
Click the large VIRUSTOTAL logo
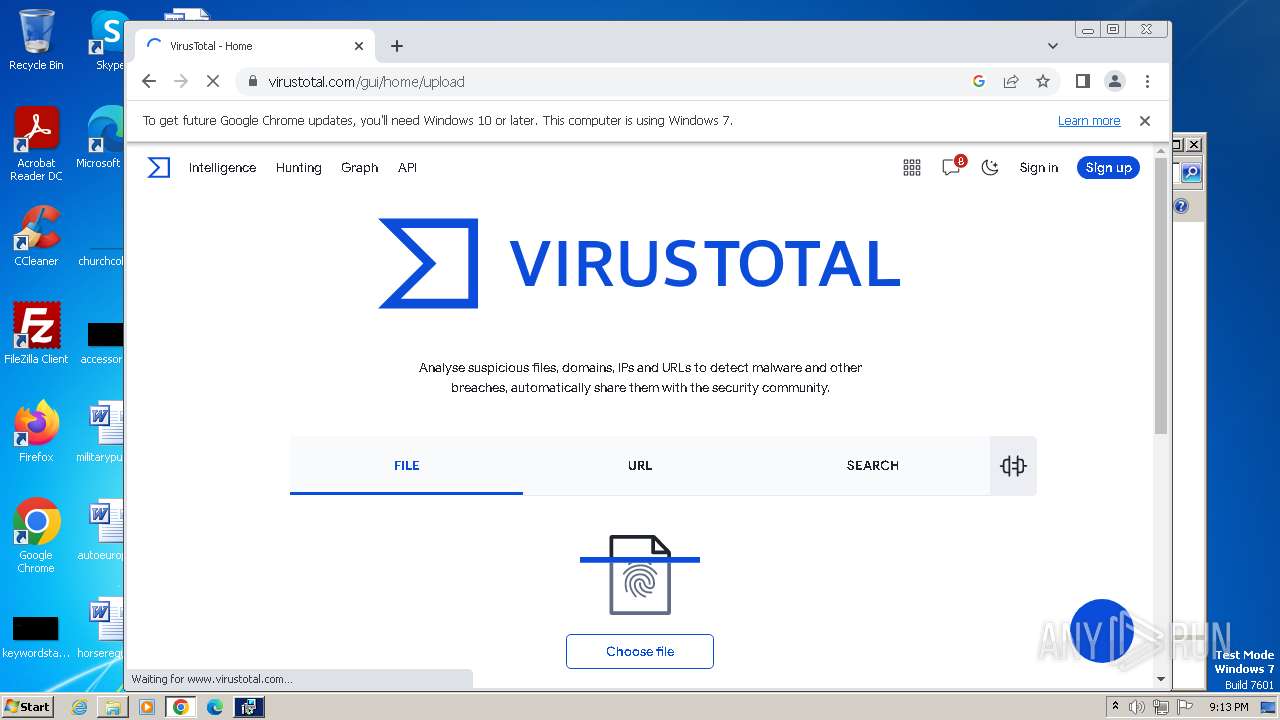click(x=640, y=263)
